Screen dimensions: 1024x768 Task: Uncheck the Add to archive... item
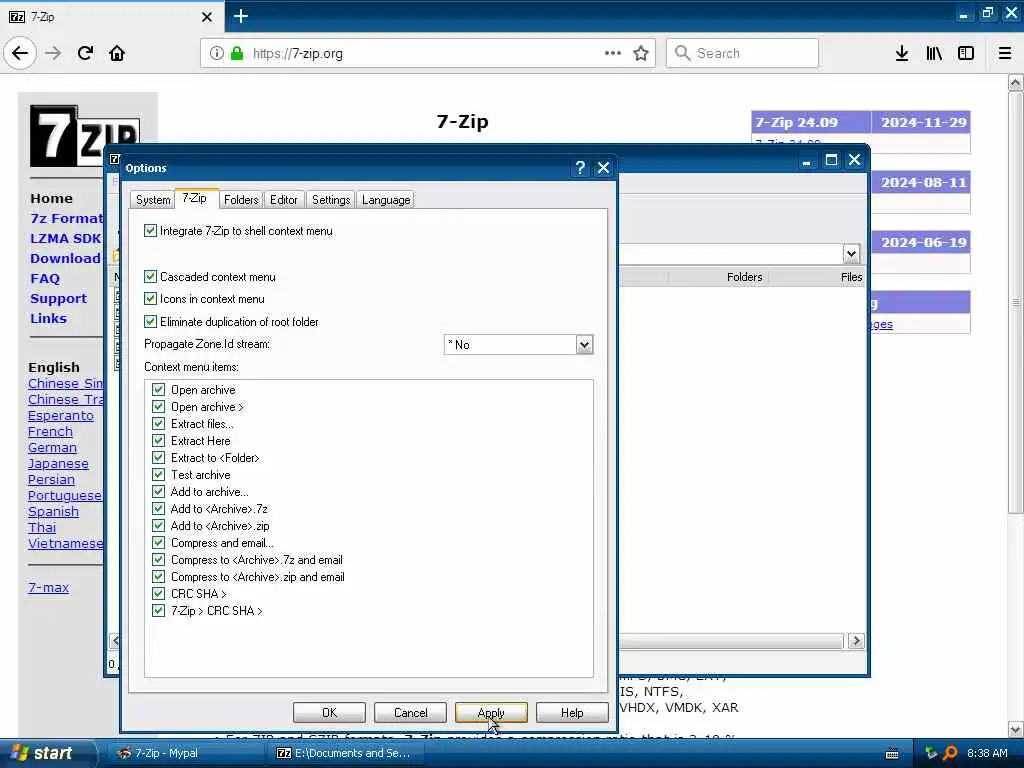(158, 492)
